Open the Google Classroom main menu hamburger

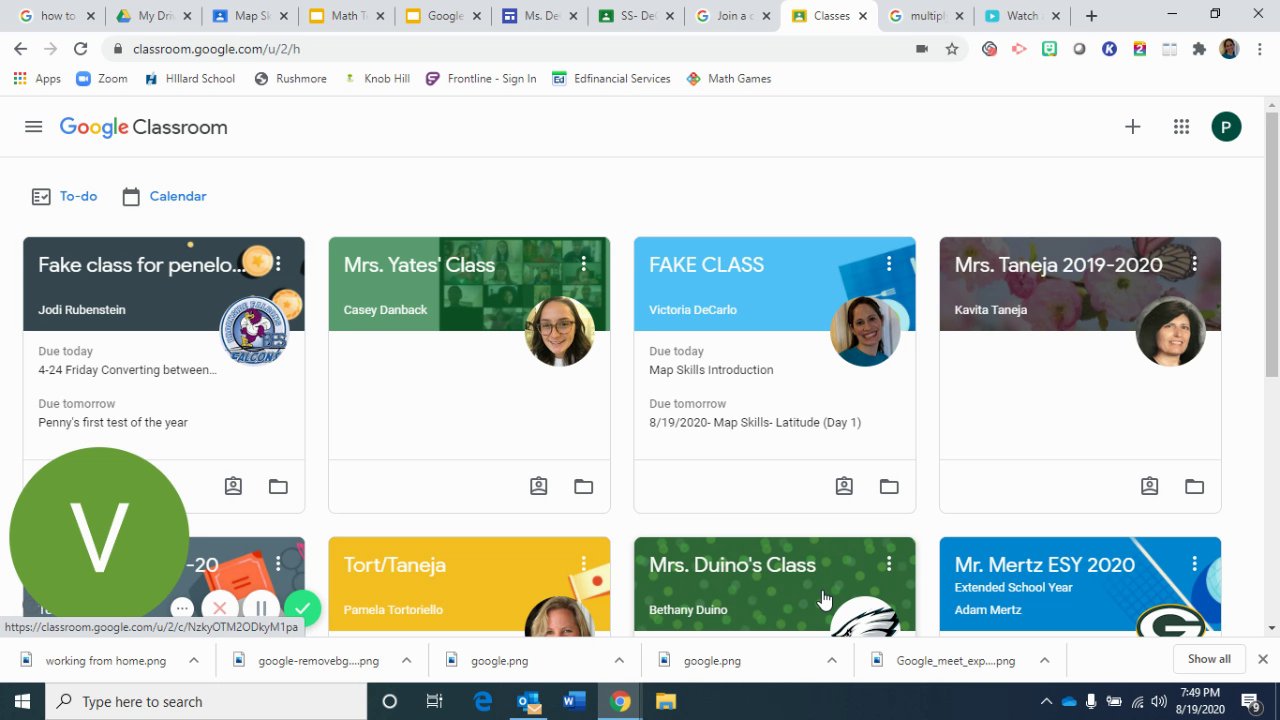[x=33, y=127]
